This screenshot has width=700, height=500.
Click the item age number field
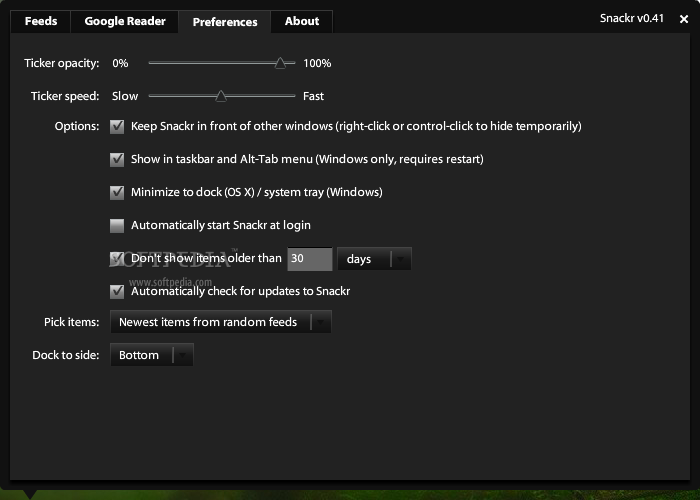pyautogui.click(x=309, y=259)
